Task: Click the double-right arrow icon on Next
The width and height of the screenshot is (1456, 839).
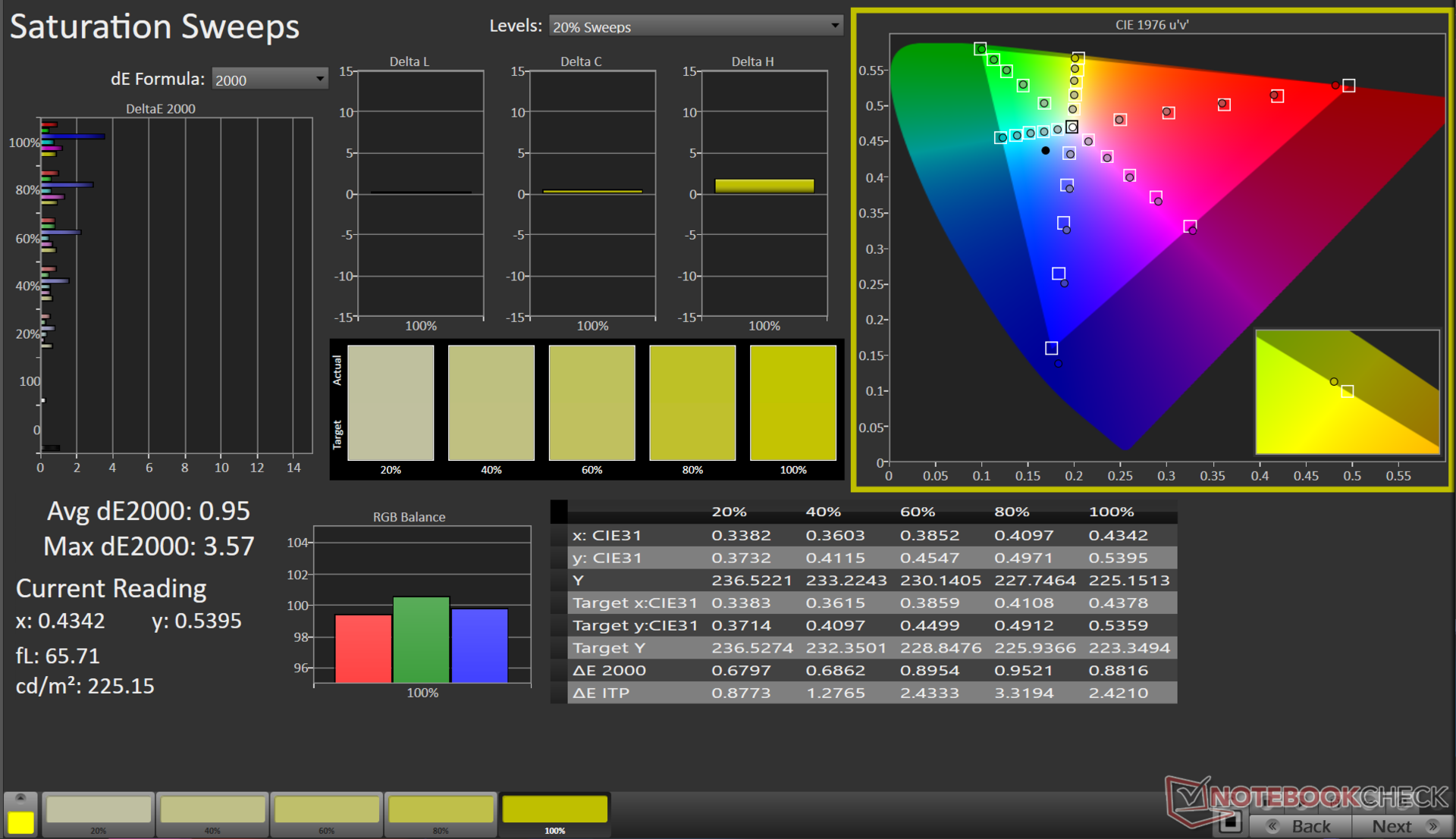Action: tap(1432, 826)
